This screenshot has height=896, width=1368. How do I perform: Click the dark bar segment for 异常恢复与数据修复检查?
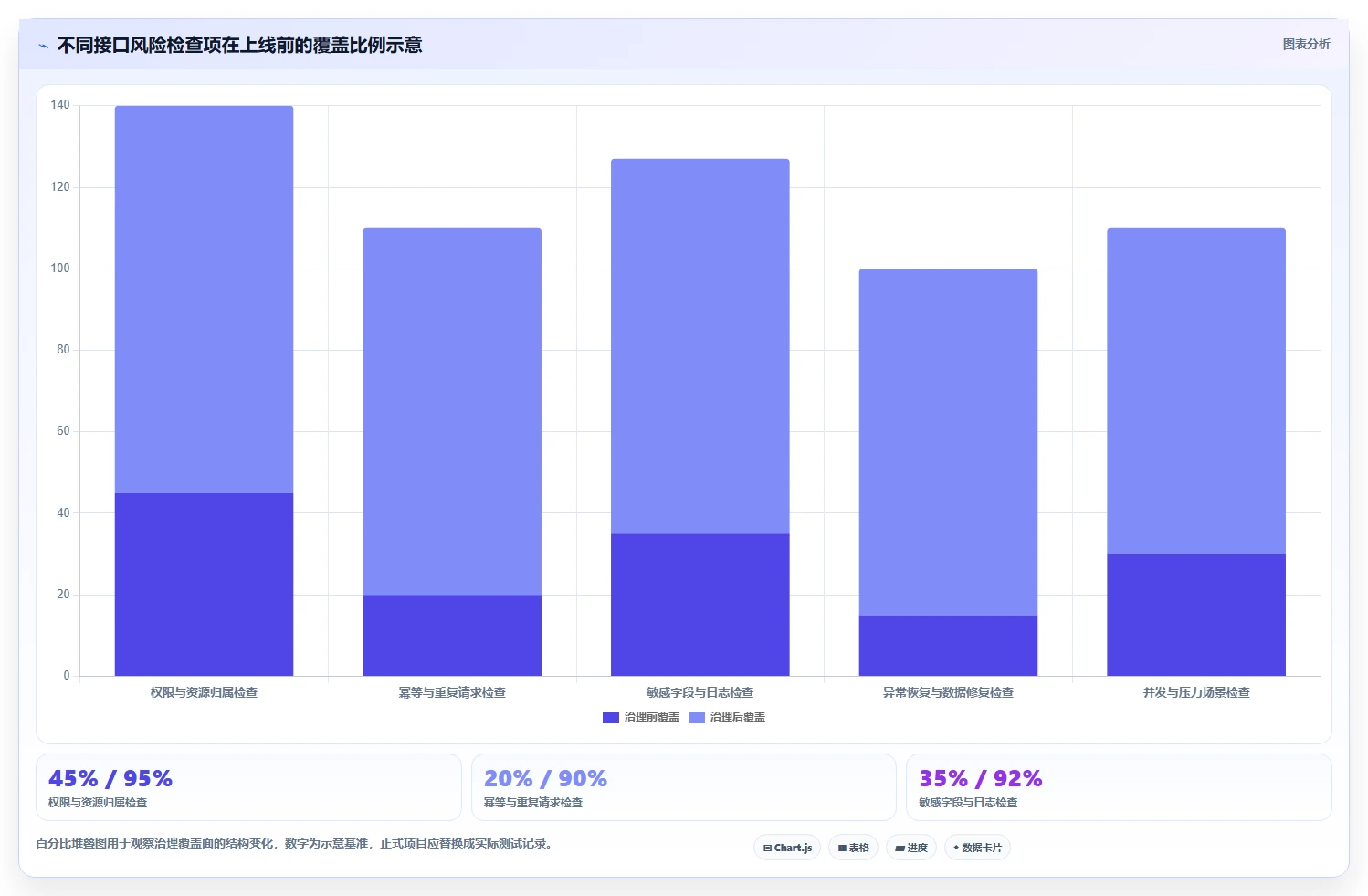[948, 646]
